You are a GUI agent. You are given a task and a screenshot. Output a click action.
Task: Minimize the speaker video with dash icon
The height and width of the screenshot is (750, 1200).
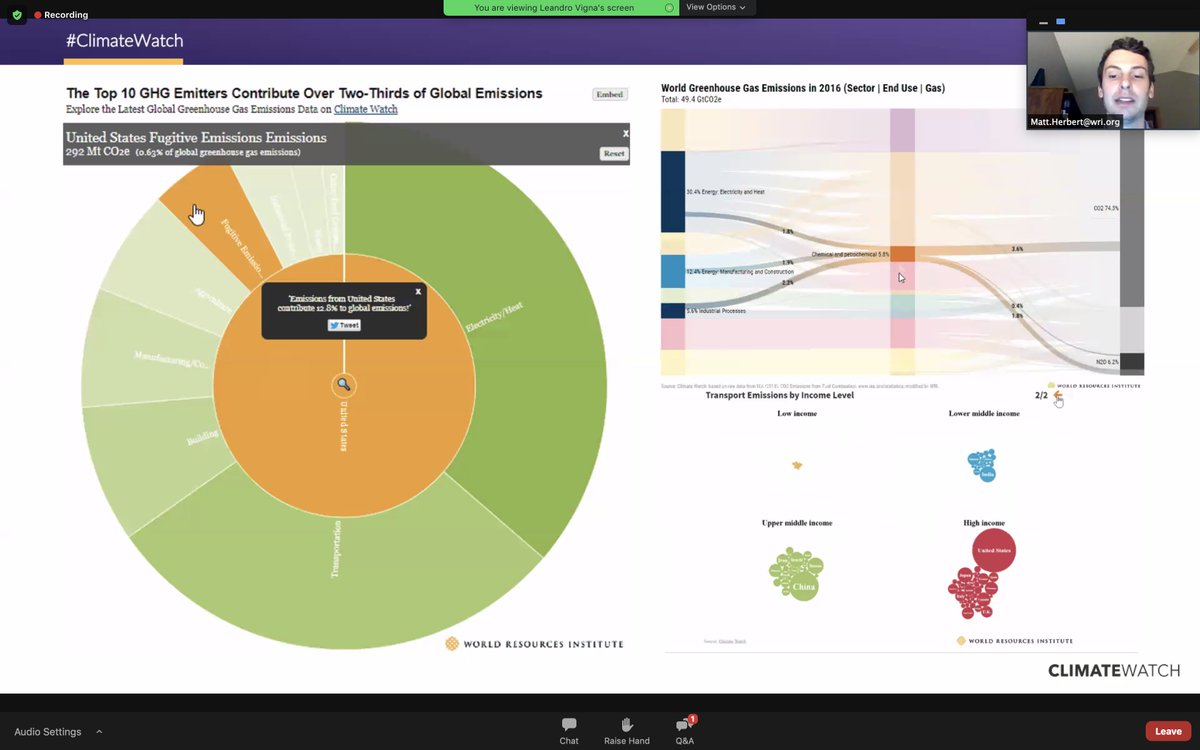(1044, 22)
